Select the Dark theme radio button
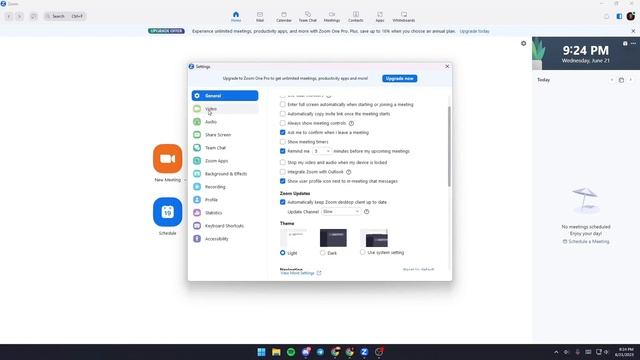Viewport: 640px width, 360px height. (322, 253)
